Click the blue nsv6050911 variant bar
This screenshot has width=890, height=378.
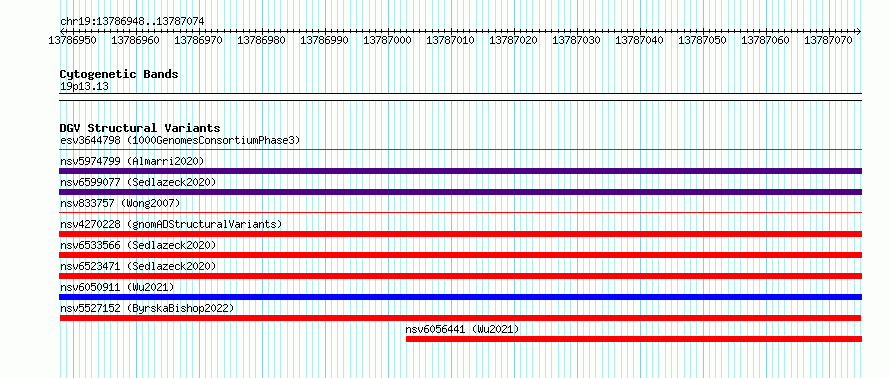[460, 297]
